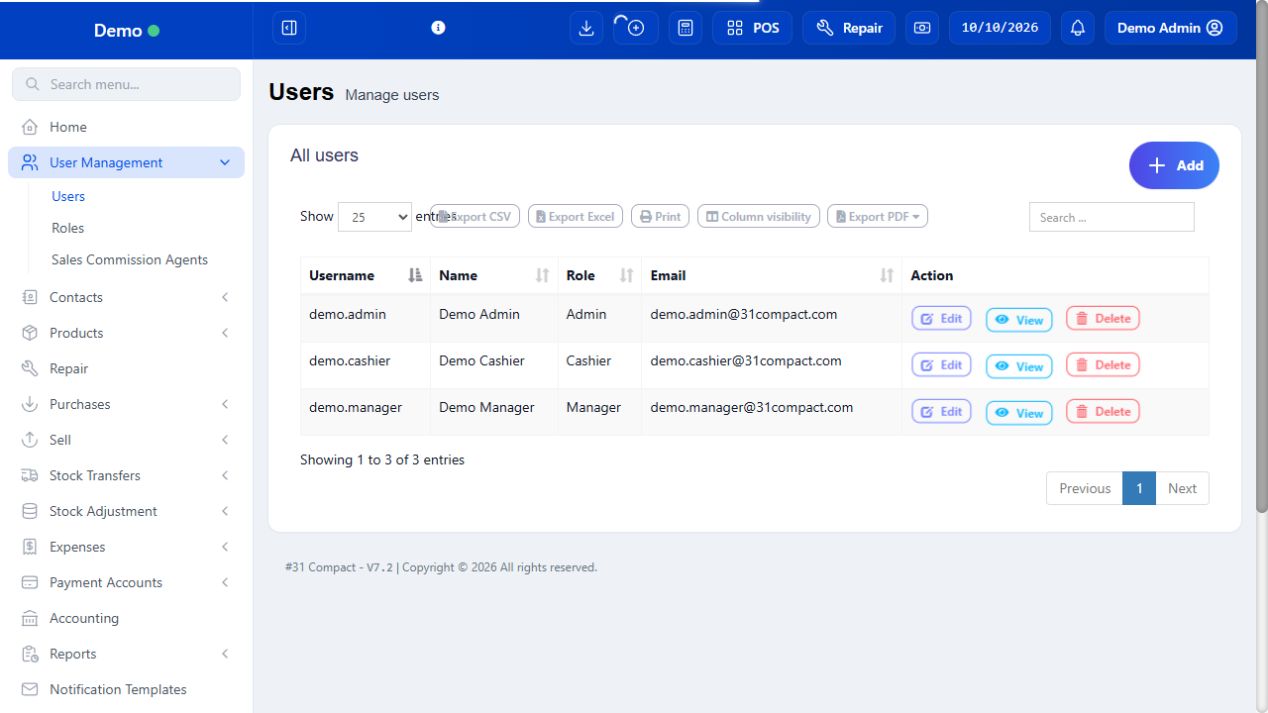This screenshot has width=1268, height=713.
Task: Go to the Next page
Action: click(x=1182, y=488)
